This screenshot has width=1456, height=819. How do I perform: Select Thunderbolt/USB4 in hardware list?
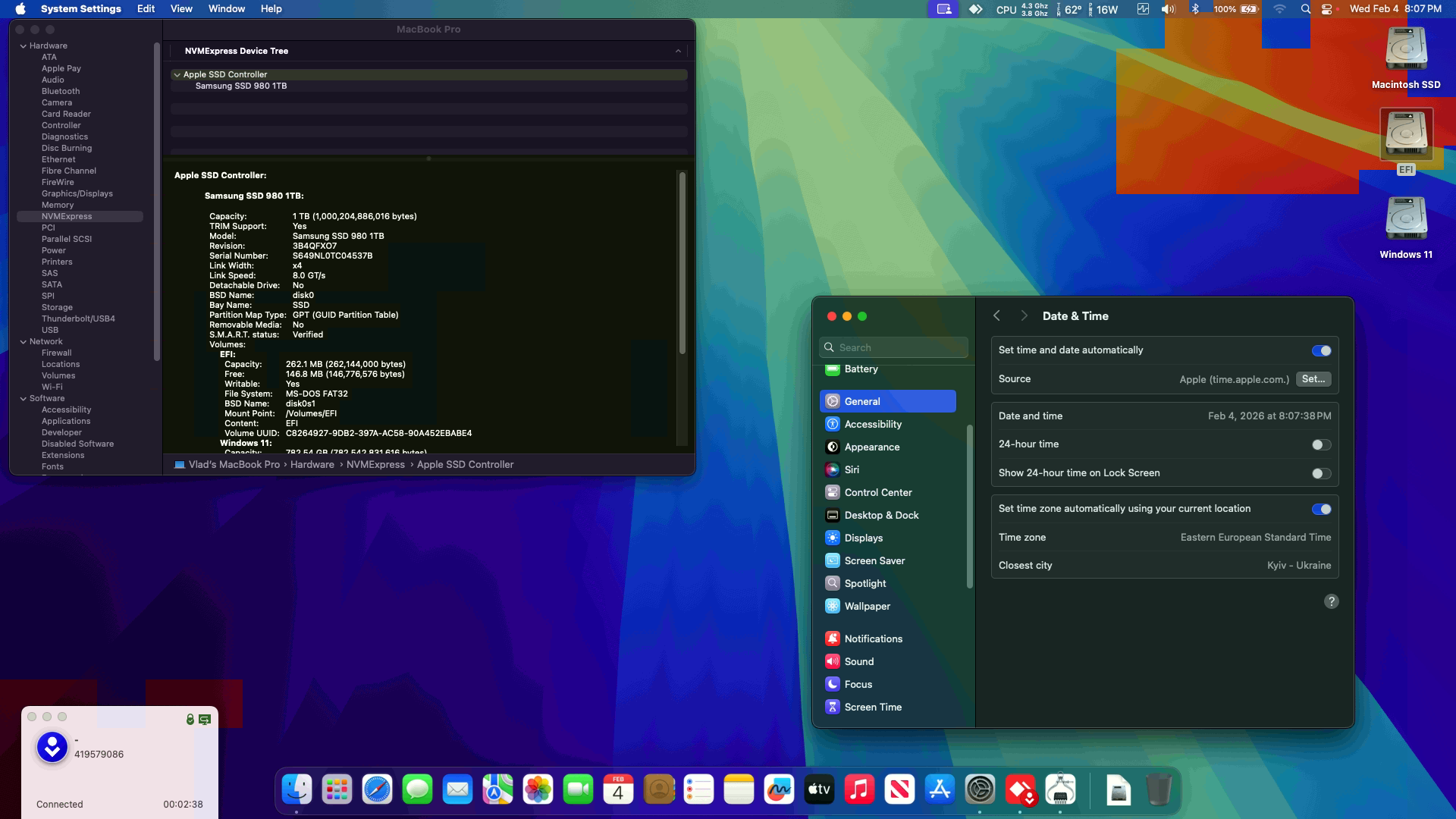(x=78, y=319)
